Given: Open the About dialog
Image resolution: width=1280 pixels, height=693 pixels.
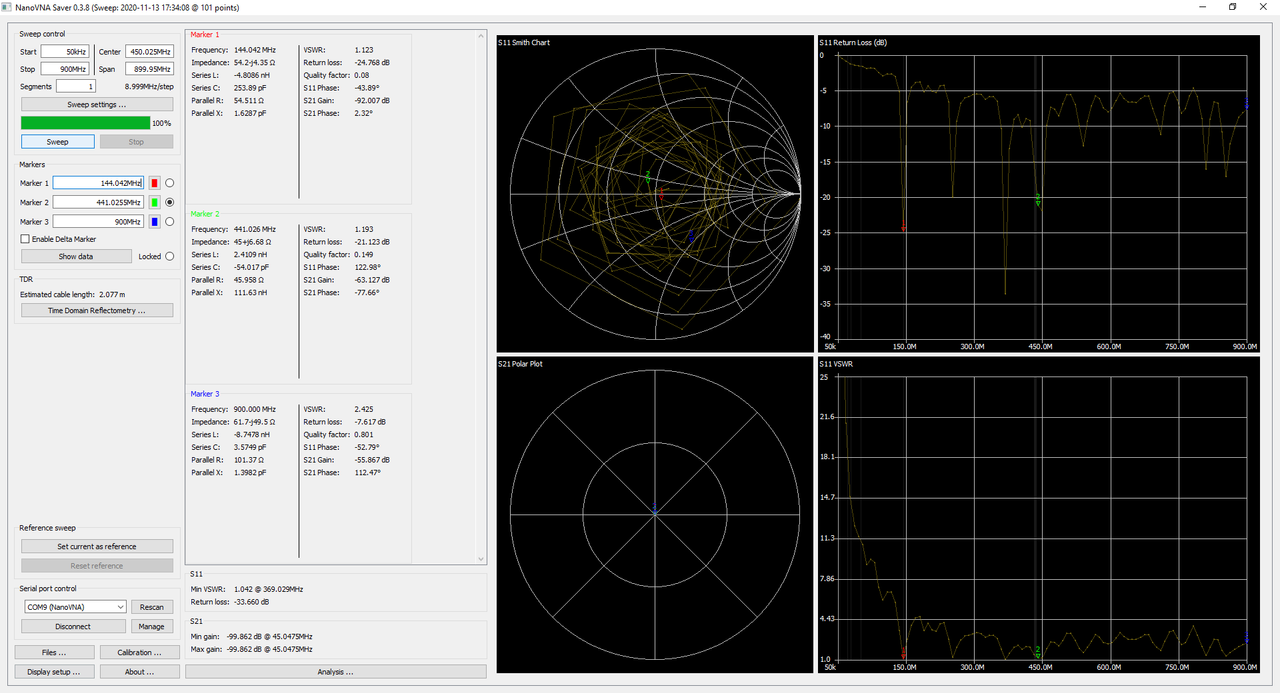Looking at the screenshot, I should (140, 672).
